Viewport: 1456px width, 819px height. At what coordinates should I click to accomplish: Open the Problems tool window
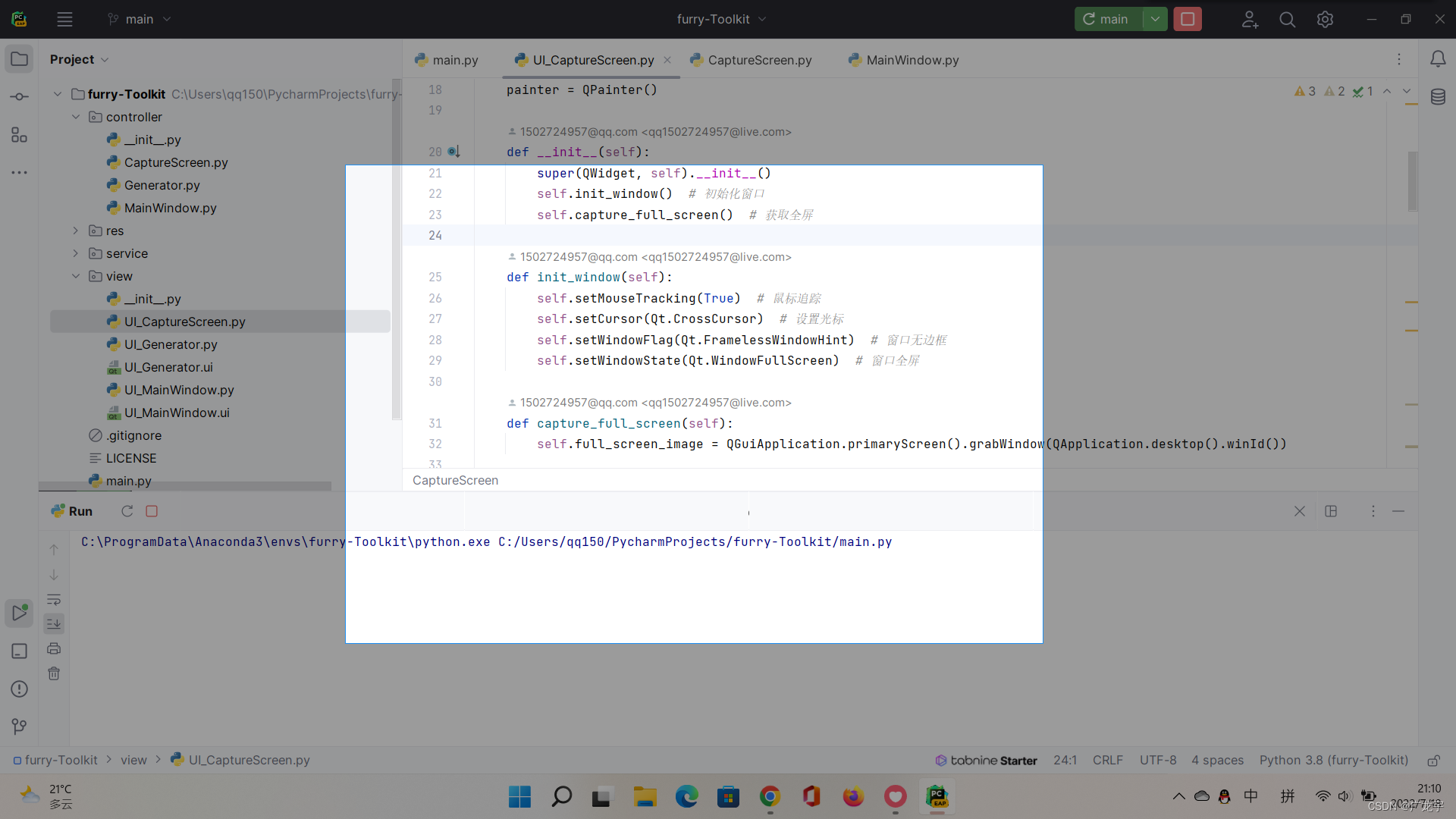[19, 689]
